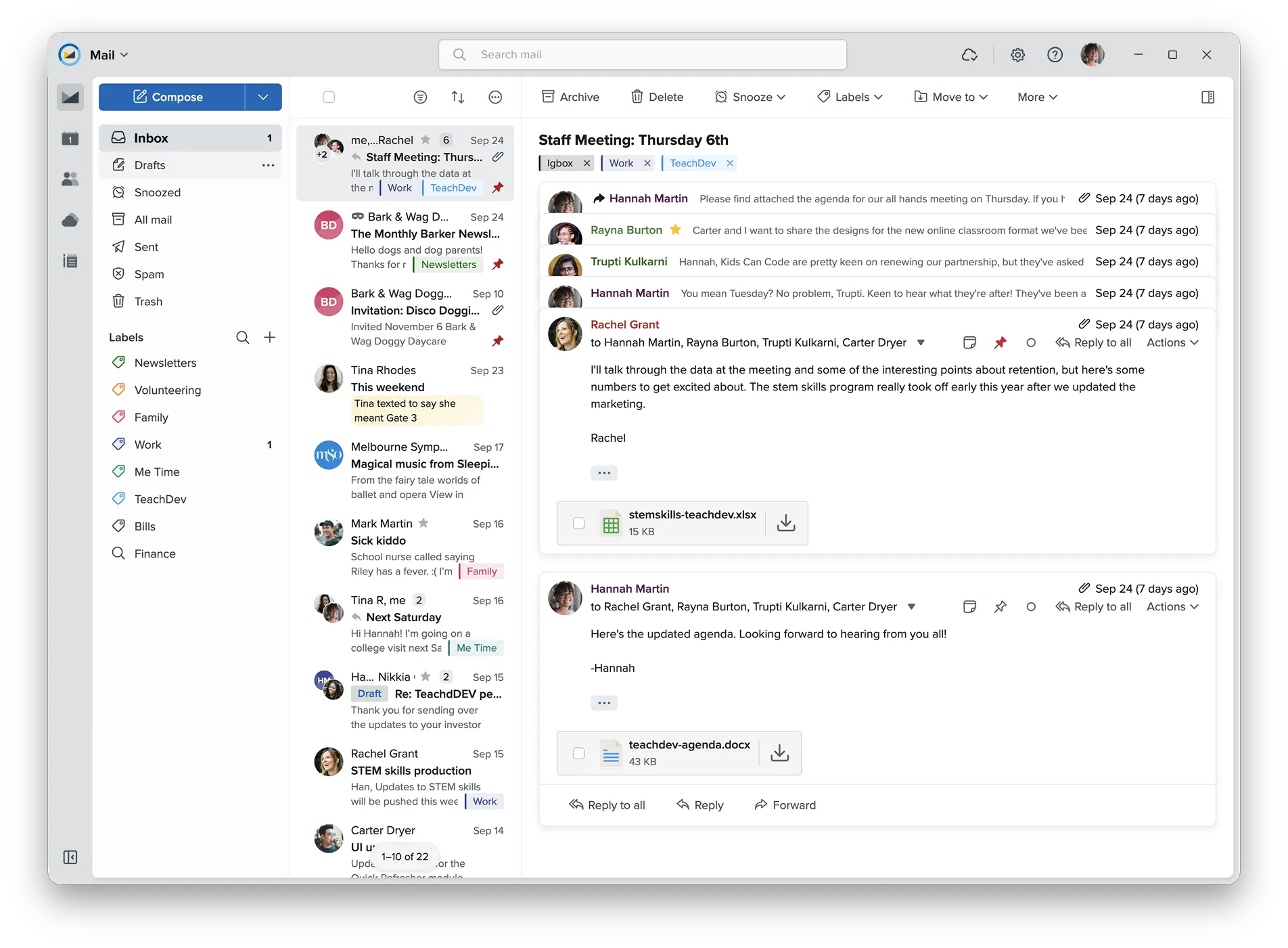Star the Staff Meeting conversation in list
Image resolution: width=1288 pixels, height=948 pixels.
tap(425, 140)
